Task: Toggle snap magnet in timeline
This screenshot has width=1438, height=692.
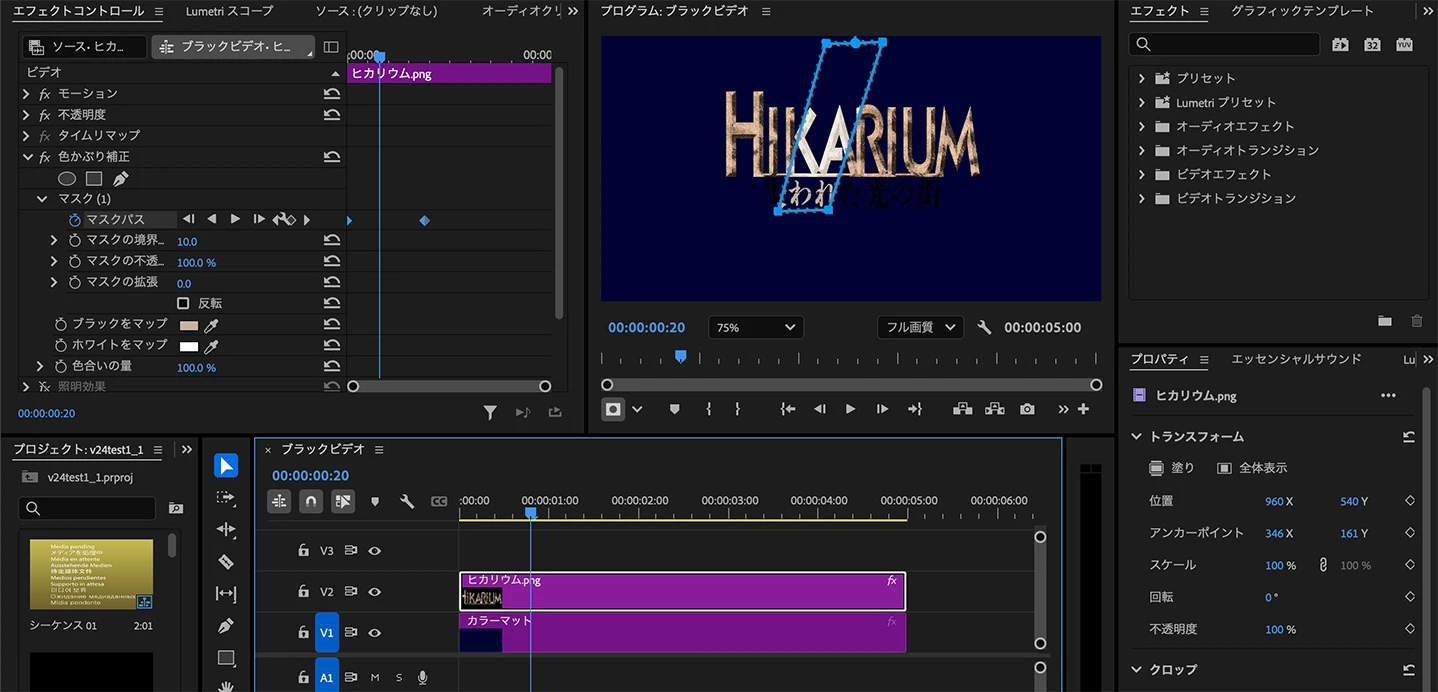Action: tap(311, 501)
